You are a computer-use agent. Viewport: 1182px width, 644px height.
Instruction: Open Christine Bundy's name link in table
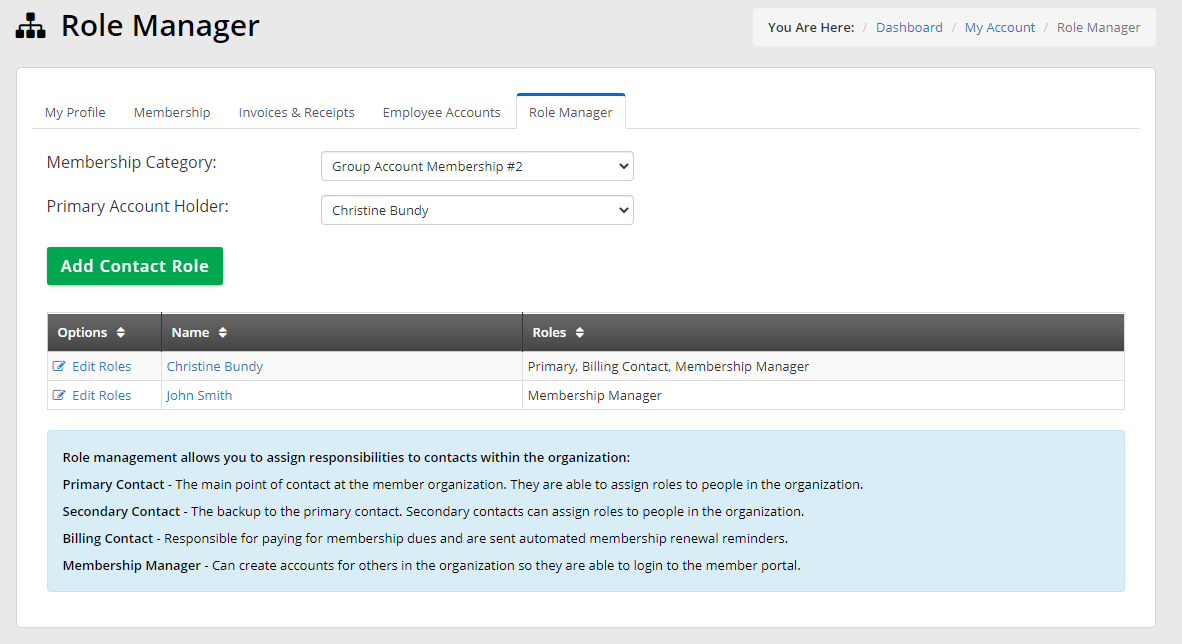[215, 366]
